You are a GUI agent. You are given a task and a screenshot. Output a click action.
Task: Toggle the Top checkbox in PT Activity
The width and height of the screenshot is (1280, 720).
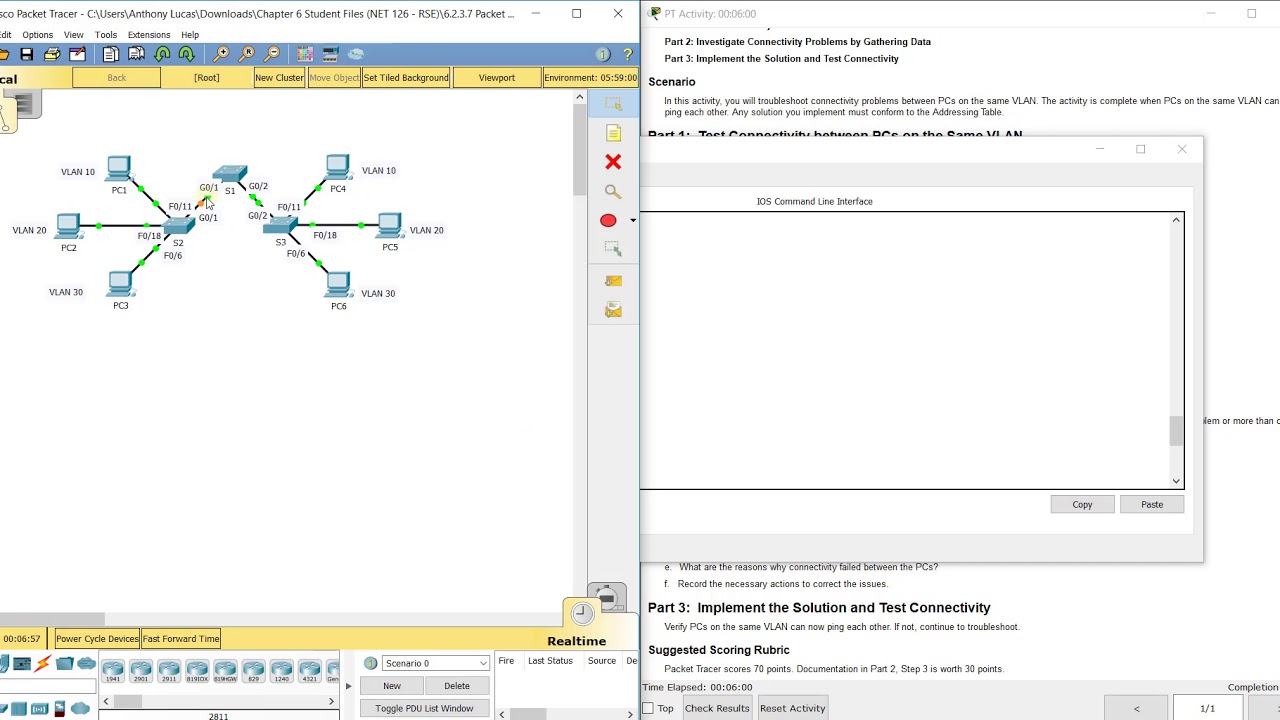click(648, 708)
